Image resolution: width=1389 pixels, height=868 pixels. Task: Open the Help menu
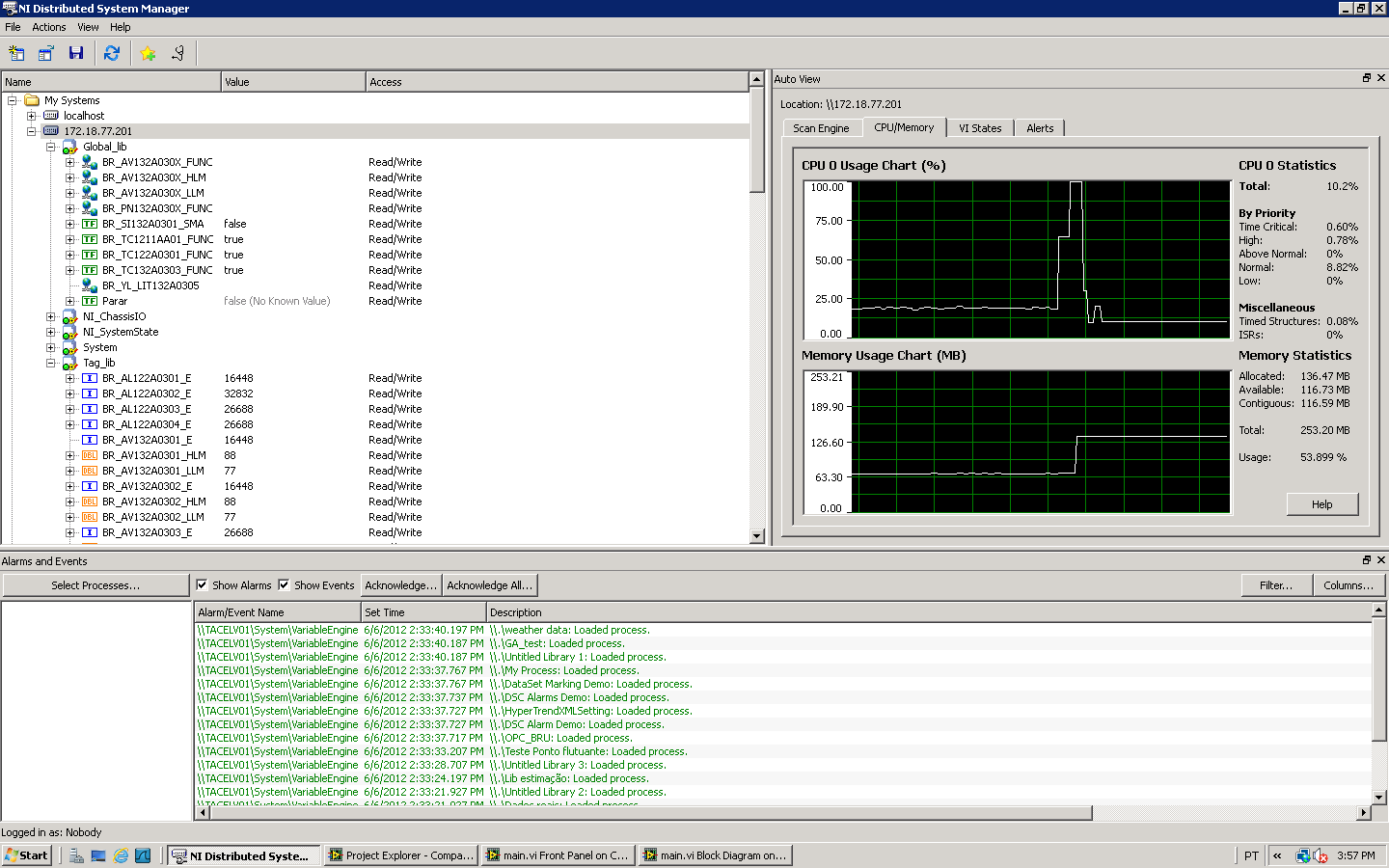point(120,27)
